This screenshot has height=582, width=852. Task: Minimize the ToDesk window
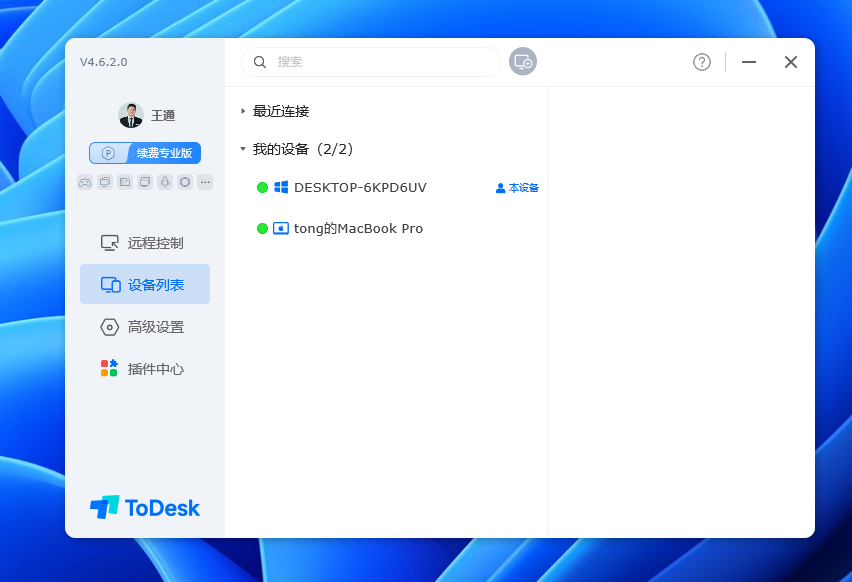pyautogui.click(x=749, y=62)
